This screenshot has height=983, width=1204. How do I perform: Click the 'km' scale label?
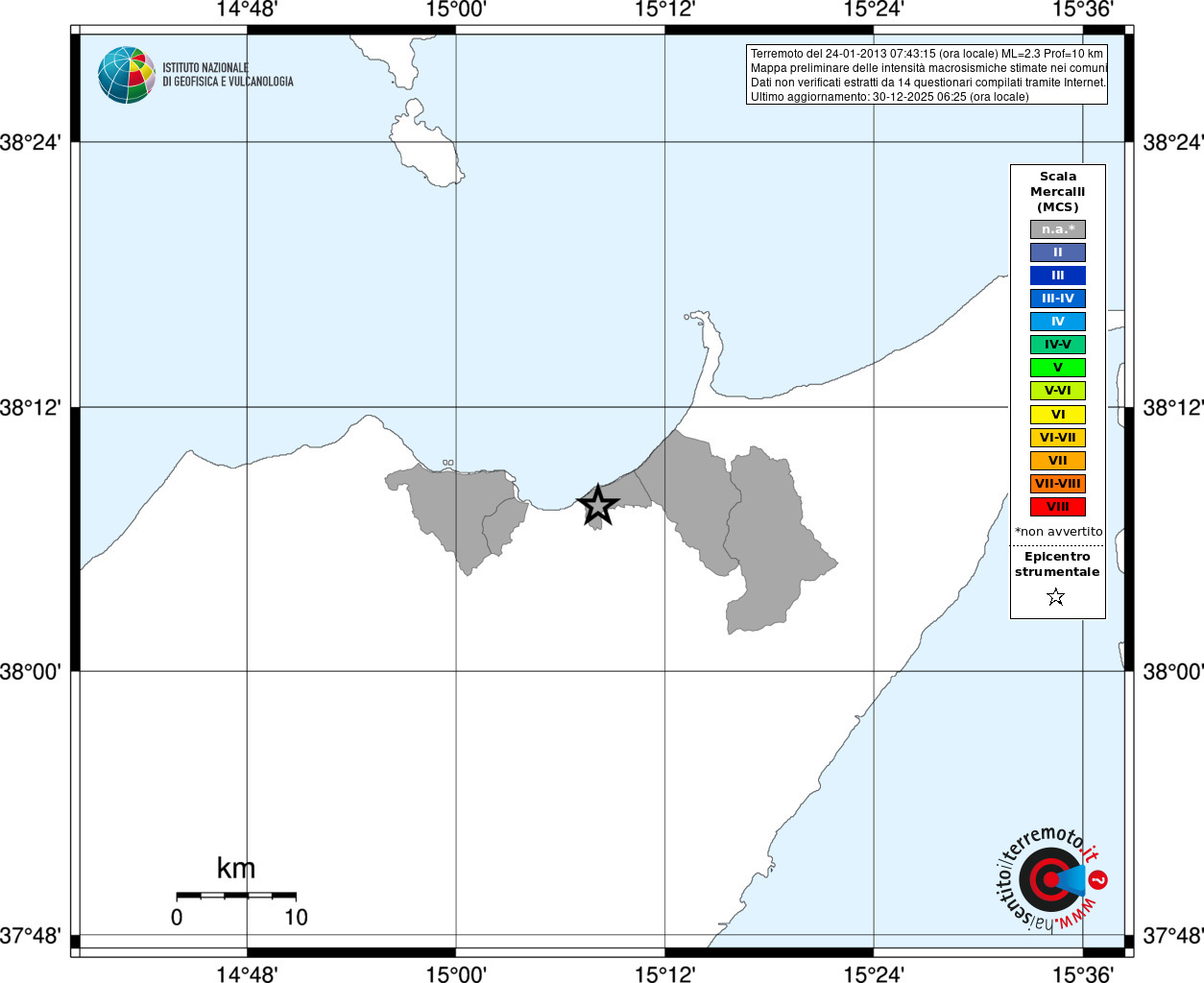[236, 869]
